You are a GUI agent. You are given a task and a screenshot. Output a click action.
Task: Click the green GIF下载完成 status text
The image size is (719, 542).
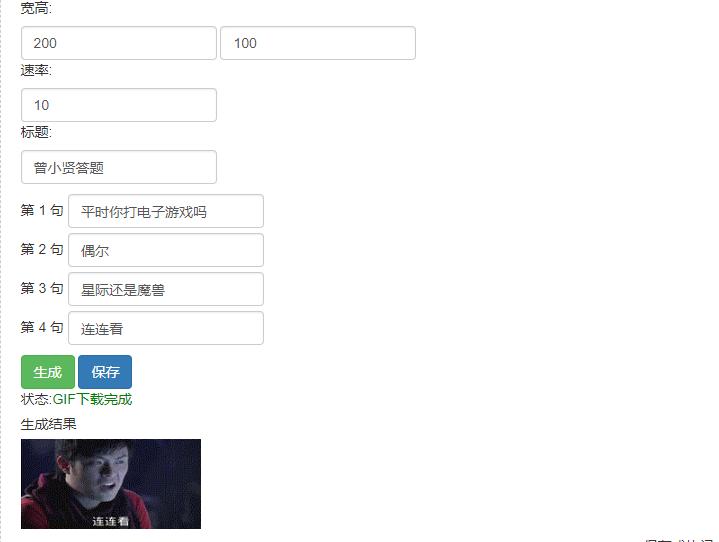pyautogui.click(x=93, y=399)
